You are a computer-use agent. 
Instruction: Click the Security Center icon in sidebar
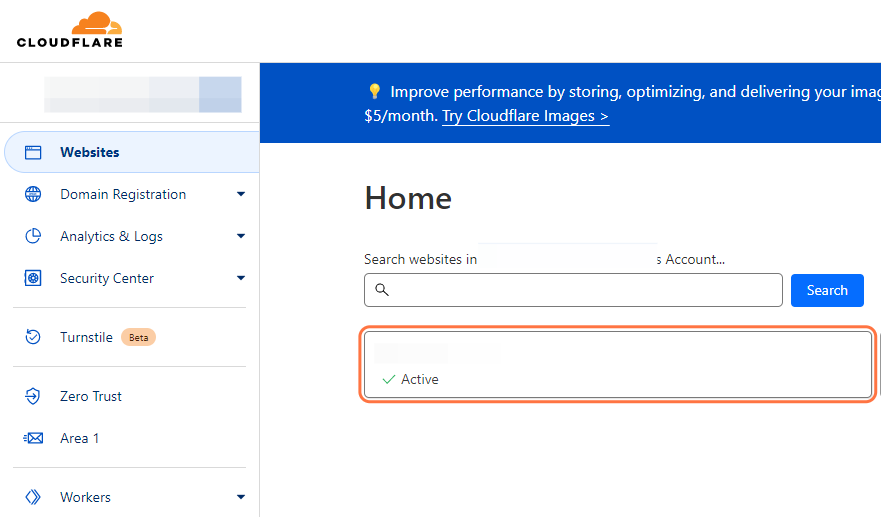(33, 279)
